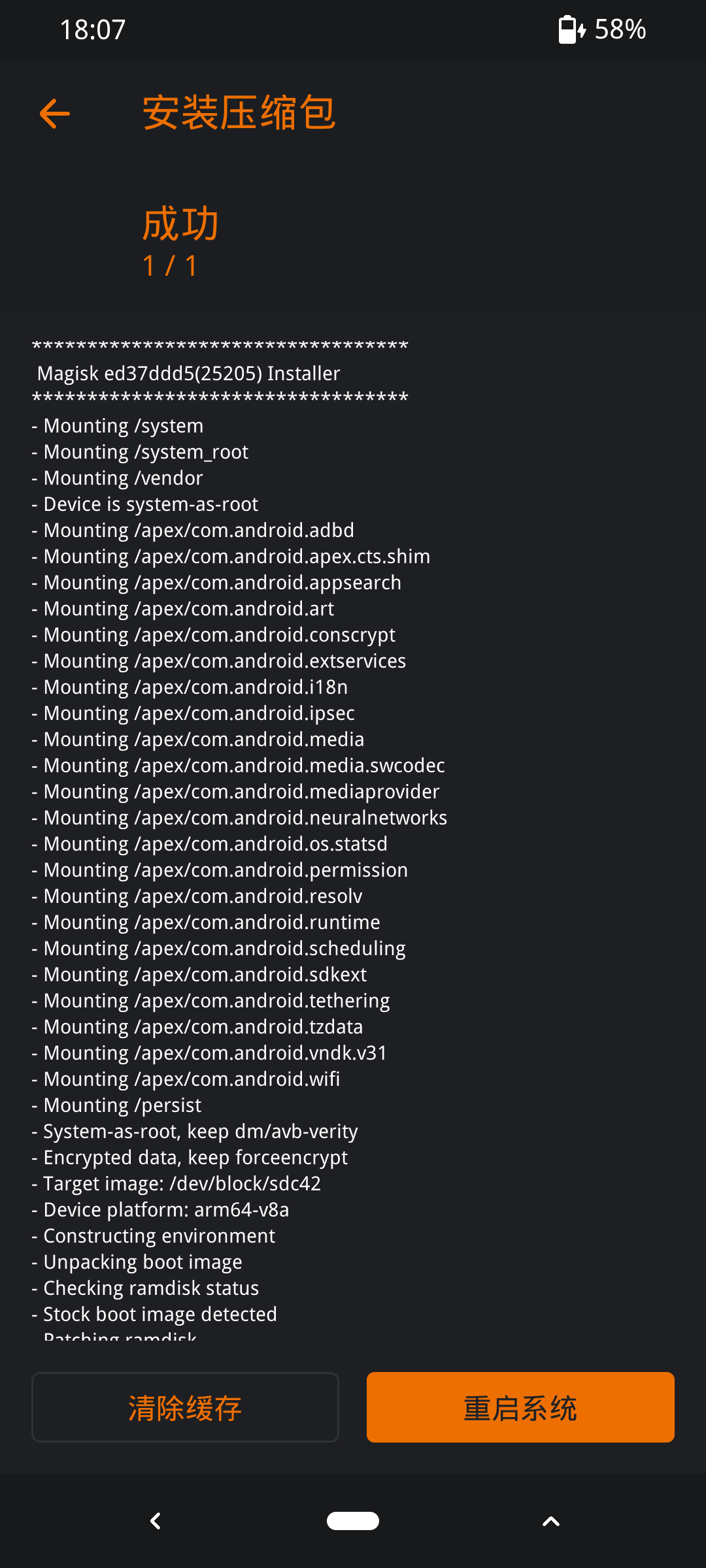Click the Device platform arm64-v8a line

[160, 1209]
